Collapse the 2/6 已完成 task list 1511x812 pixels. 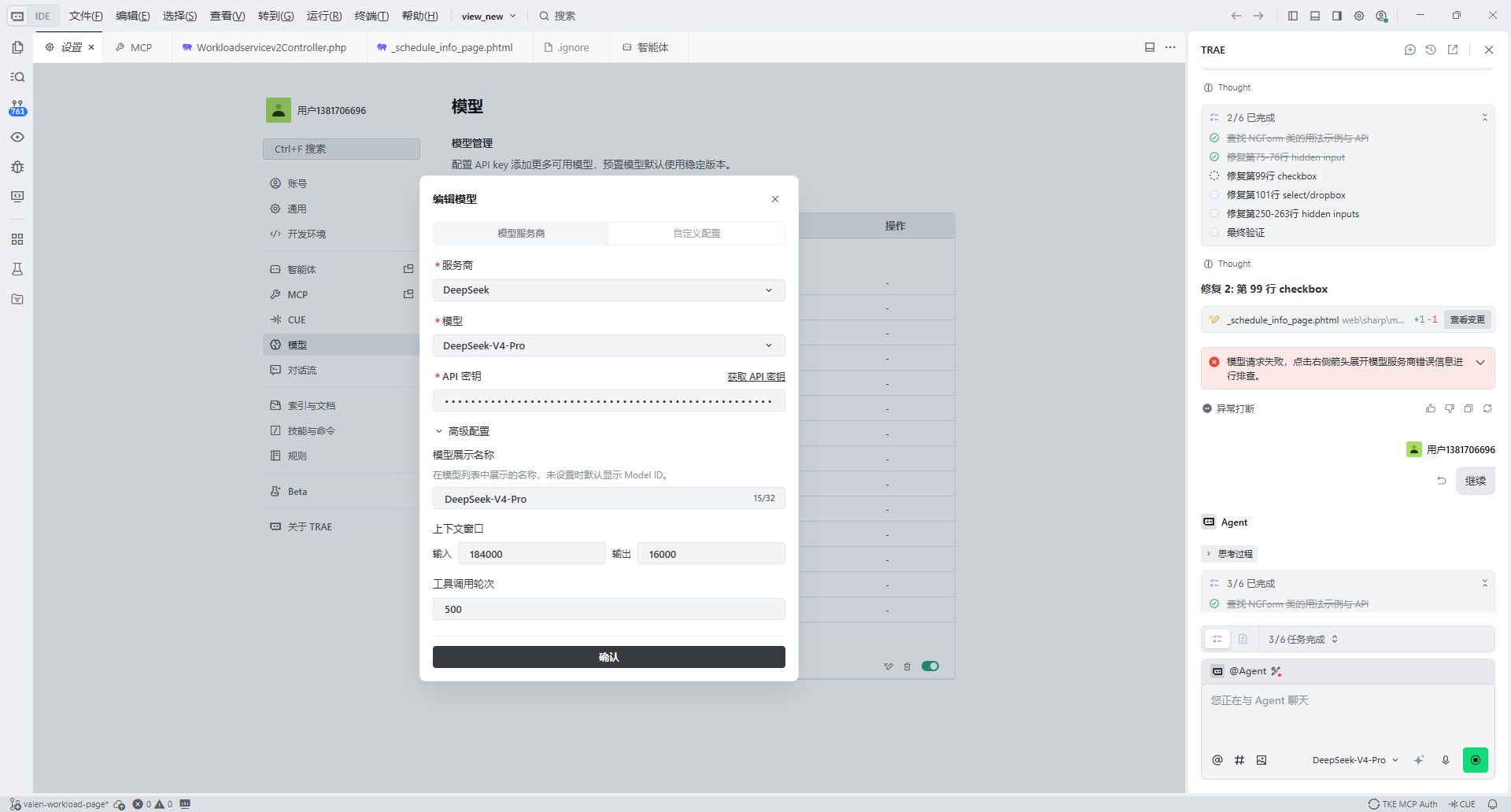[x=1485, y=117]
